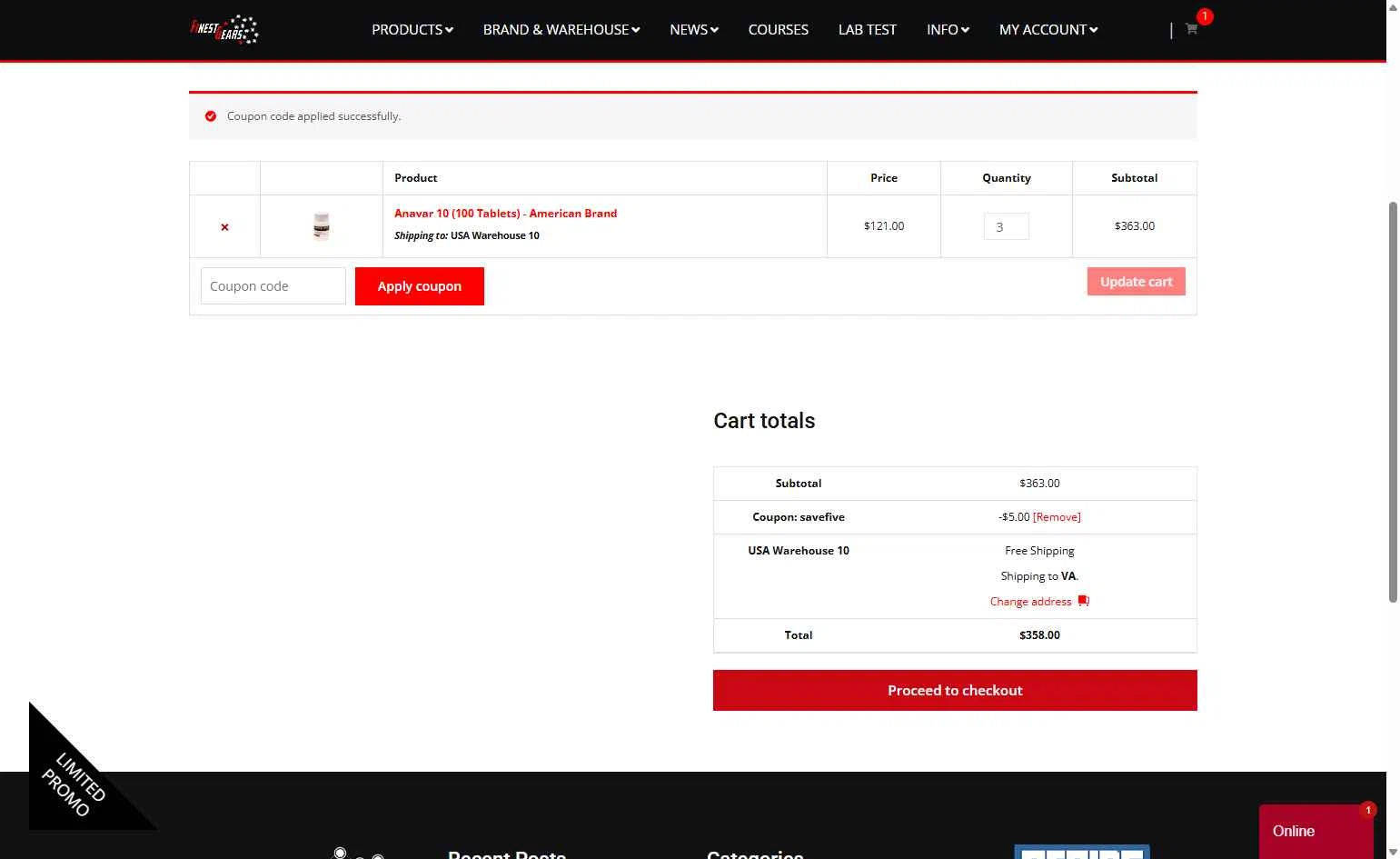The height and width of the screenshot is (859, 1400).
Task: Expand the Products dropdown menu
Action: point(412,29)
